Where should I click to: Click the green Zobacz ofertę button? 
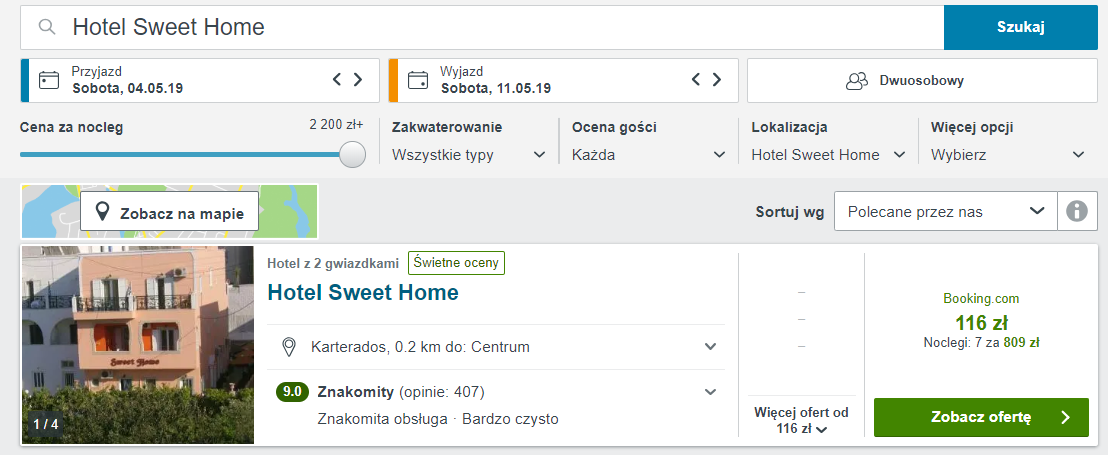point(981,417)
